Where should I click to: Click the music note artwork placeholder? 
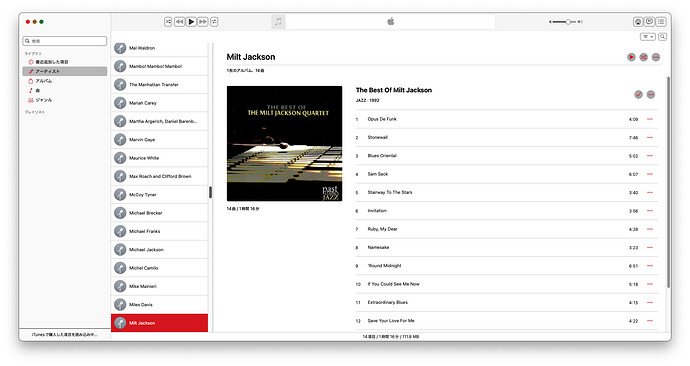pyautogui.click(x=278, y=22)
